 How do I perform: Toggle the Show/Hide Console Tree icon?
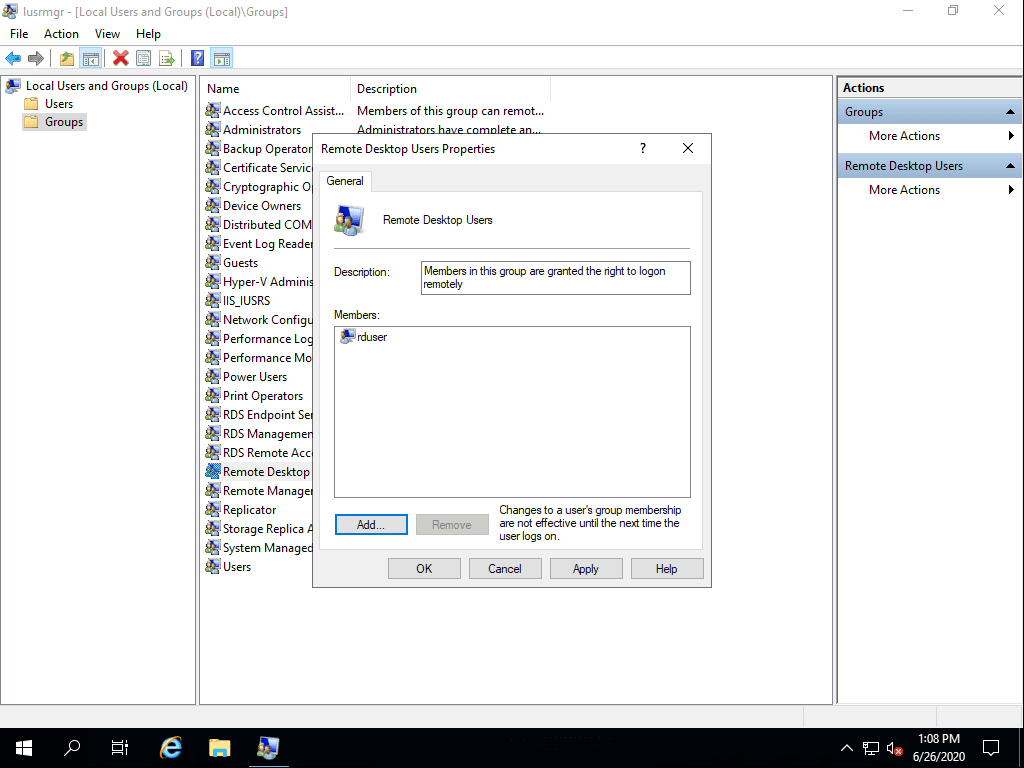click(91, 58)
